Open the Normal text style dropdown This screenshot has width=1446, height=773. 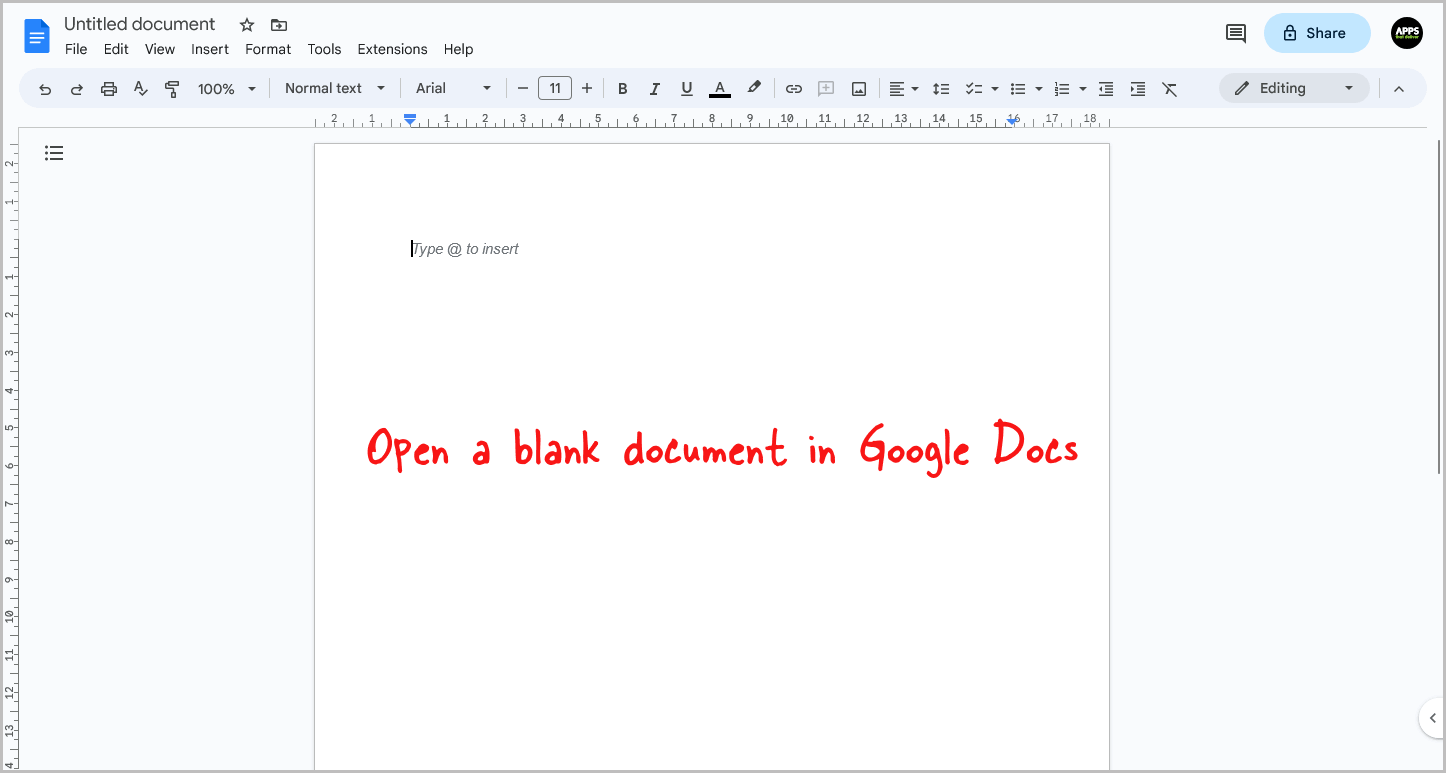(x=335, y=88)
